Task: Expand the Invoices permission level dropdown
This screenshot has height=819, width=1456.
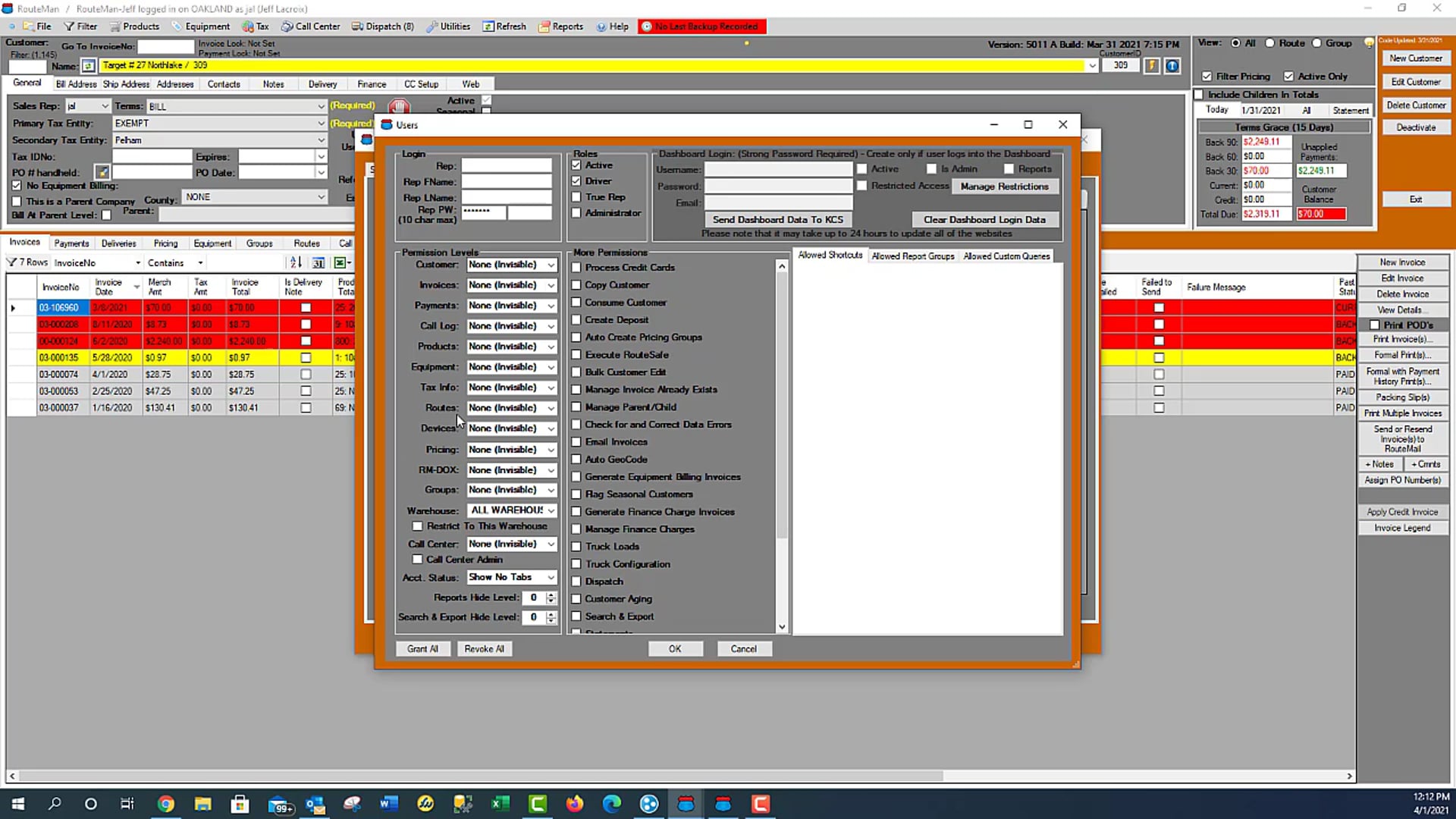Action: click(x=551, y=285)
